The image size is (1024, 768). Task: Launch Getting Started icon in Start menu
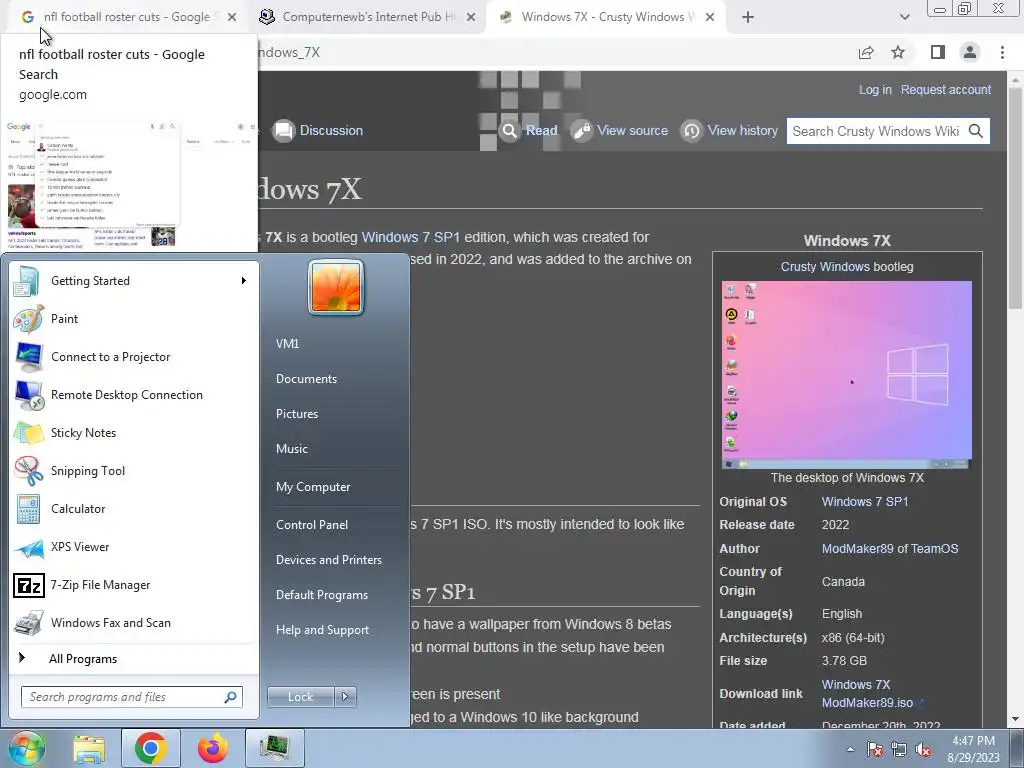(27, 281)
